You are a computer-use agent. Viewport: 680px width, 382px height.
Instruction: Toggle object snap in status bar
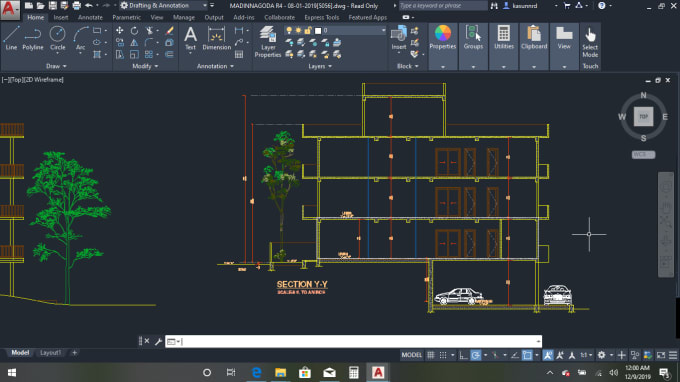coord(527,355)
